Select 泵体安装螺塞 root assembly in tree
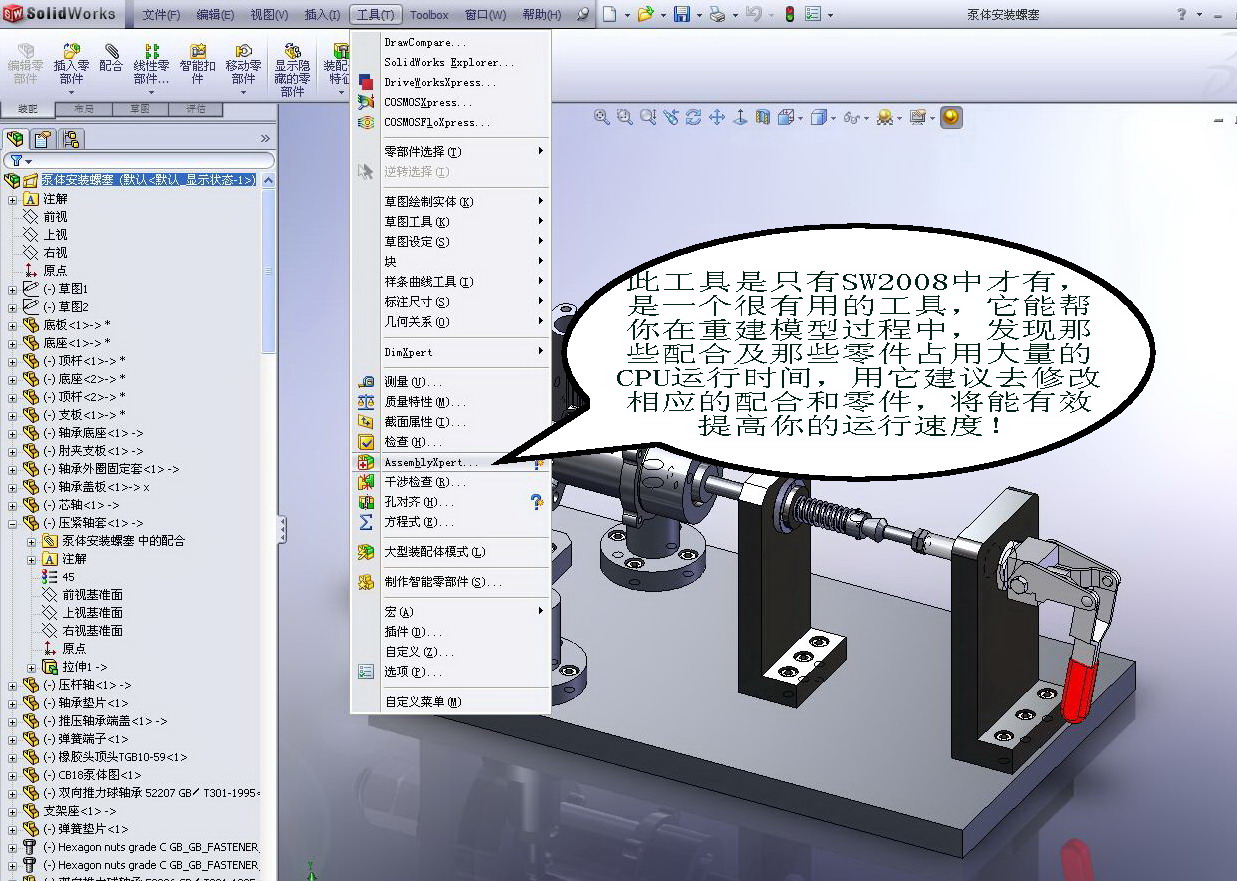Viewport: 1237px width, 881px height. coord(148,180)
